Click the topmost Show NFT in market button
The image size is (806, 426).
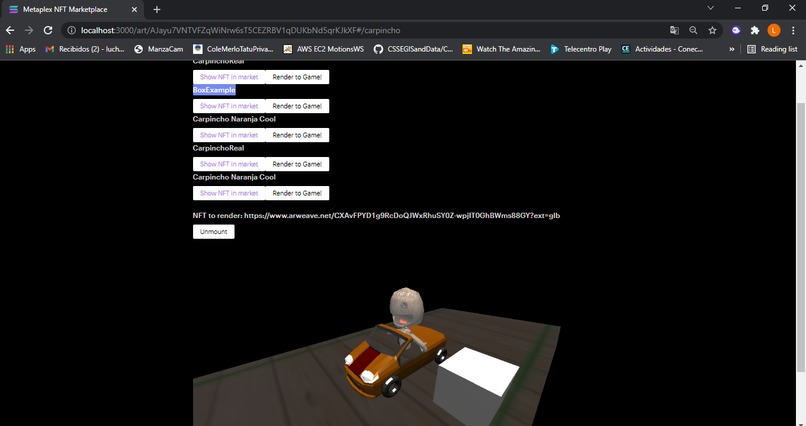click(229, 77)
